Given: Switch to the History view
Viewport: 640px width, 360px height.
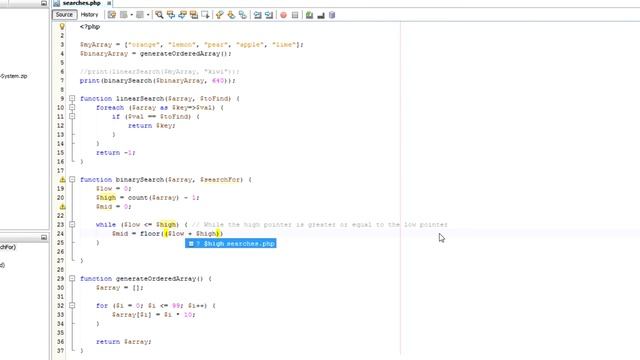Looking at the screenshot, I should [89, 15].
